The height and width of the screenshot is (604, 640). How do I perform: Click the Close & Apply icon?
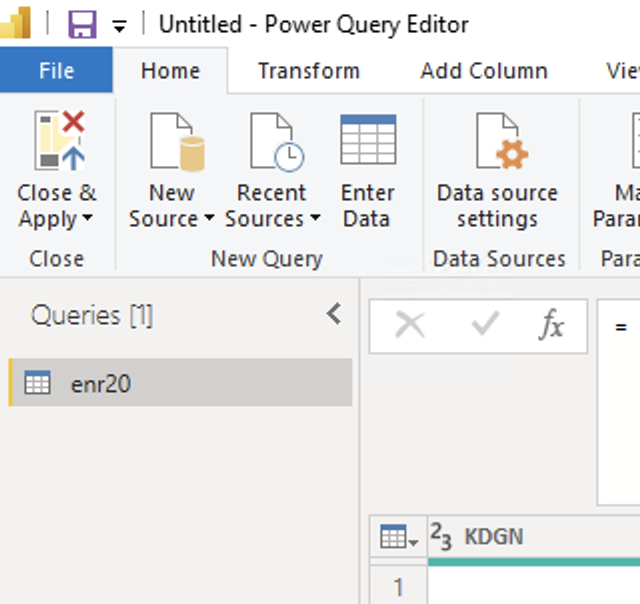[x=60, y=140]
